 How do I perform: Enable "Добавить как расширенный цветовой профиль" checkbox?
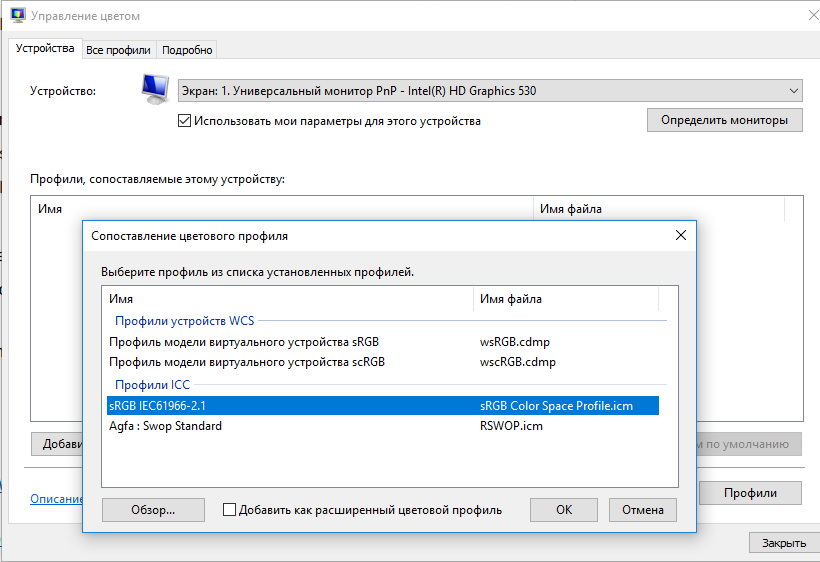point(229,510)
